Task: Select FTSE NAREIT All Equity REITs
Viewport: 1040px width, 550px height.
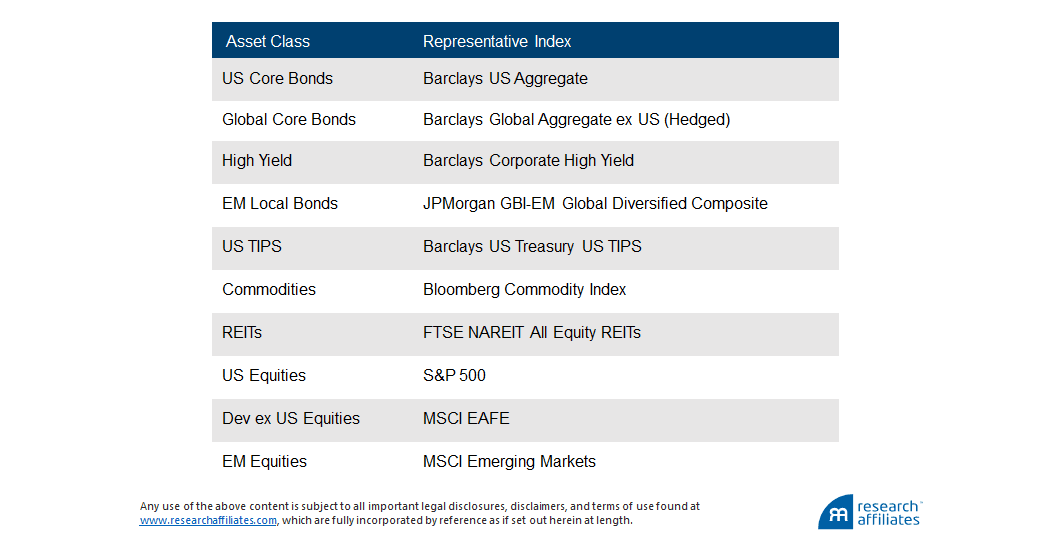Action: click(531, 332)
